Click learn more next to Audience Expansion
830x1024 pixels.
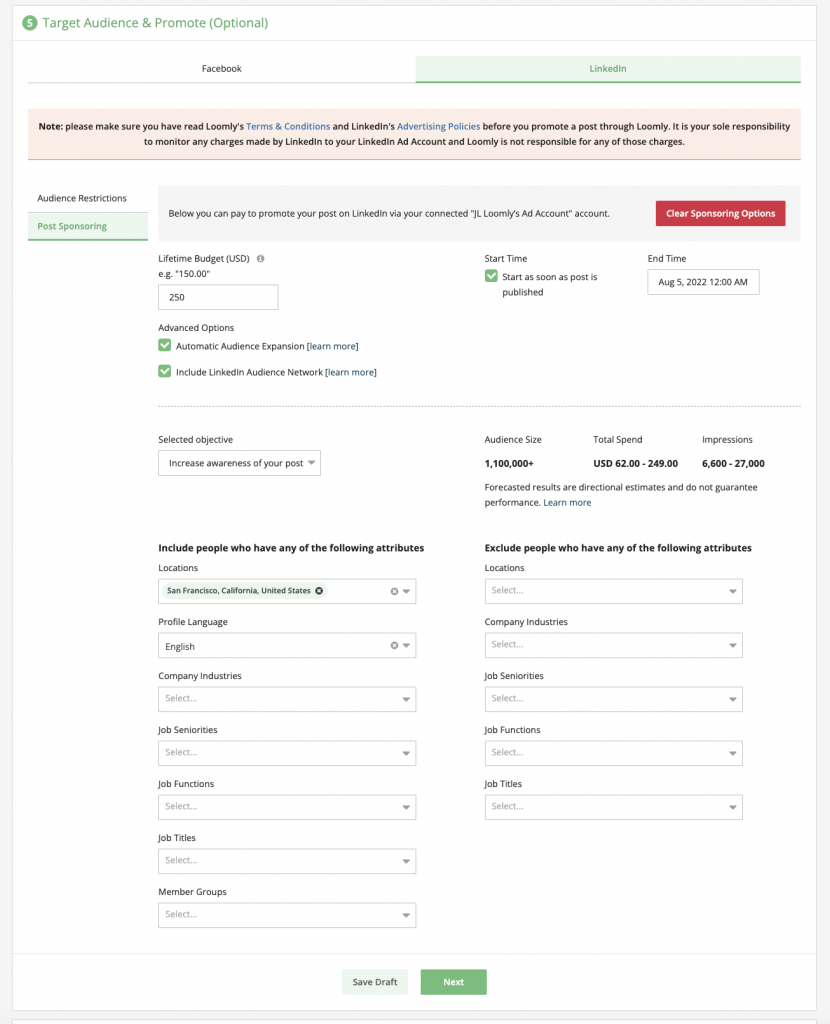coord(334,345)
